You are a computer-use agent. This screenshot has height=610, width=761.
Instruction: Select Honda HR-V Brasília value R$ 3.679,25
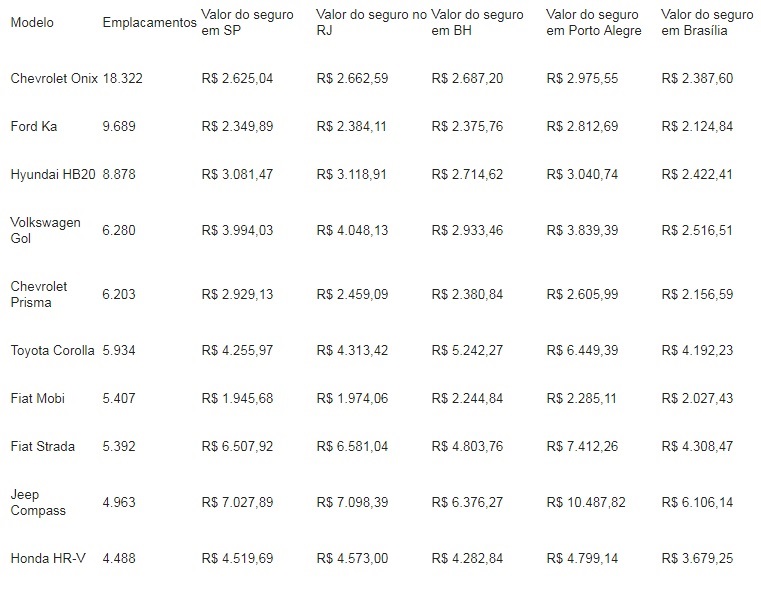pos(697,558)
